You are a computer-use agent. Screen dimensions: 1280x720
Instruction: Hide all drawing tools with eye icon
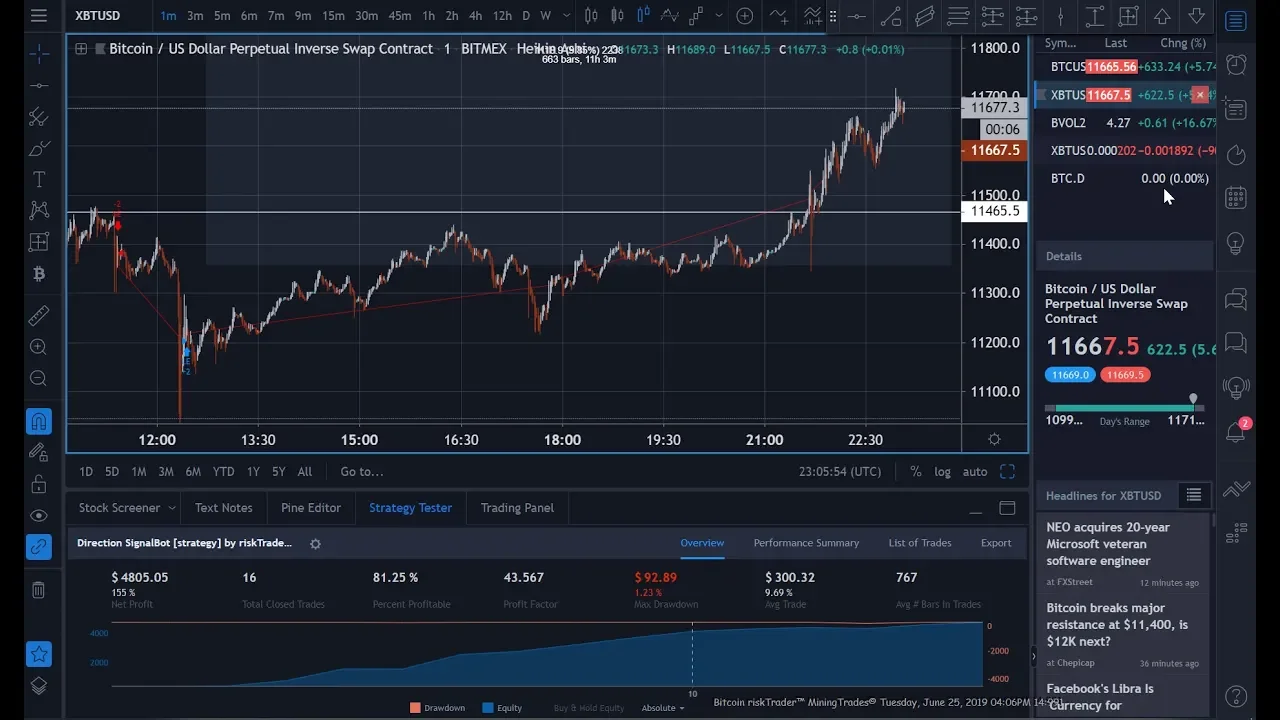pos(38,516)
